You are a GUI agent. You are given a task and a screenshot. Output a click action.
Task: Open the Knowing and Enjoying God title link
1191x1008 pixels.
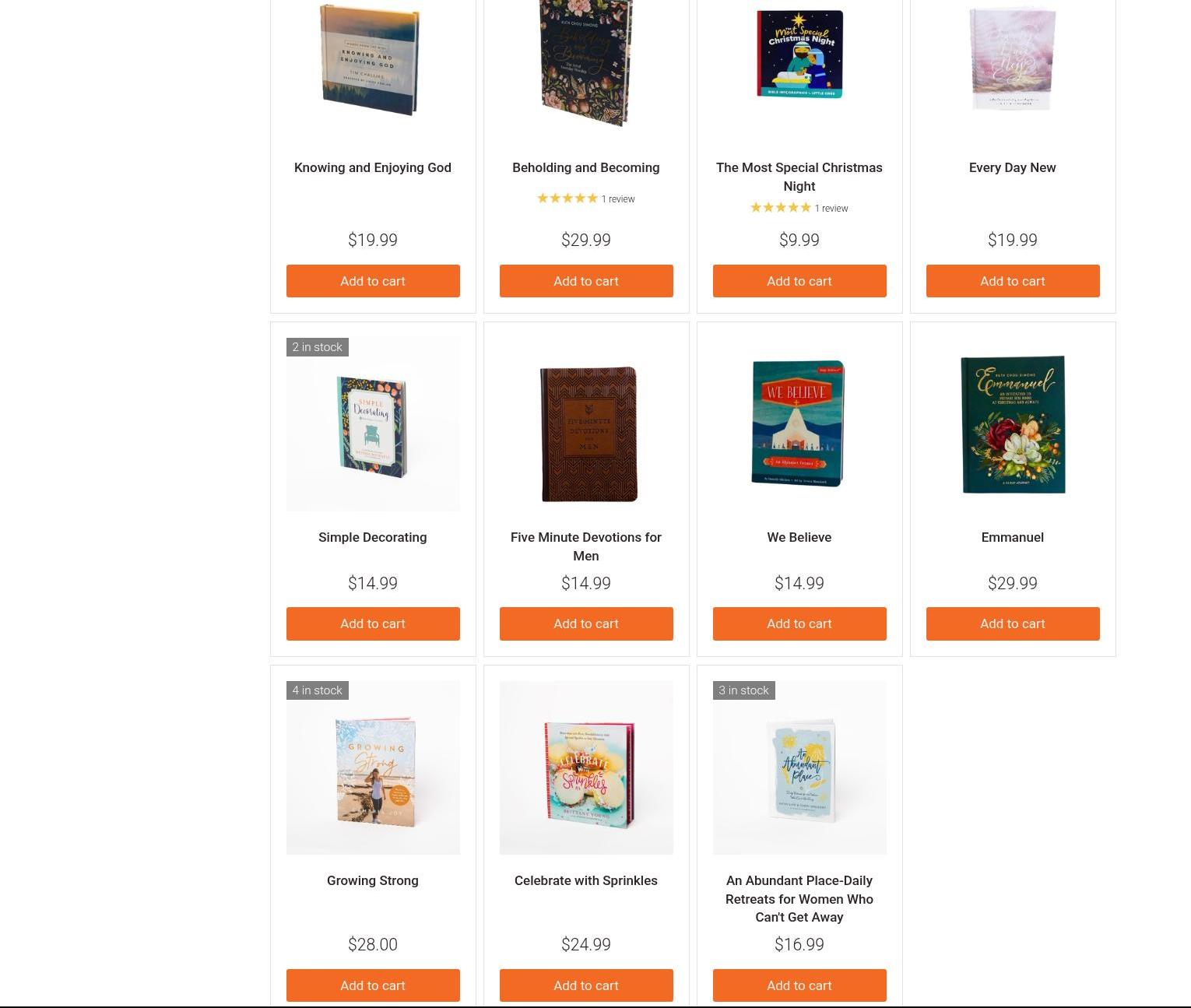373,167
